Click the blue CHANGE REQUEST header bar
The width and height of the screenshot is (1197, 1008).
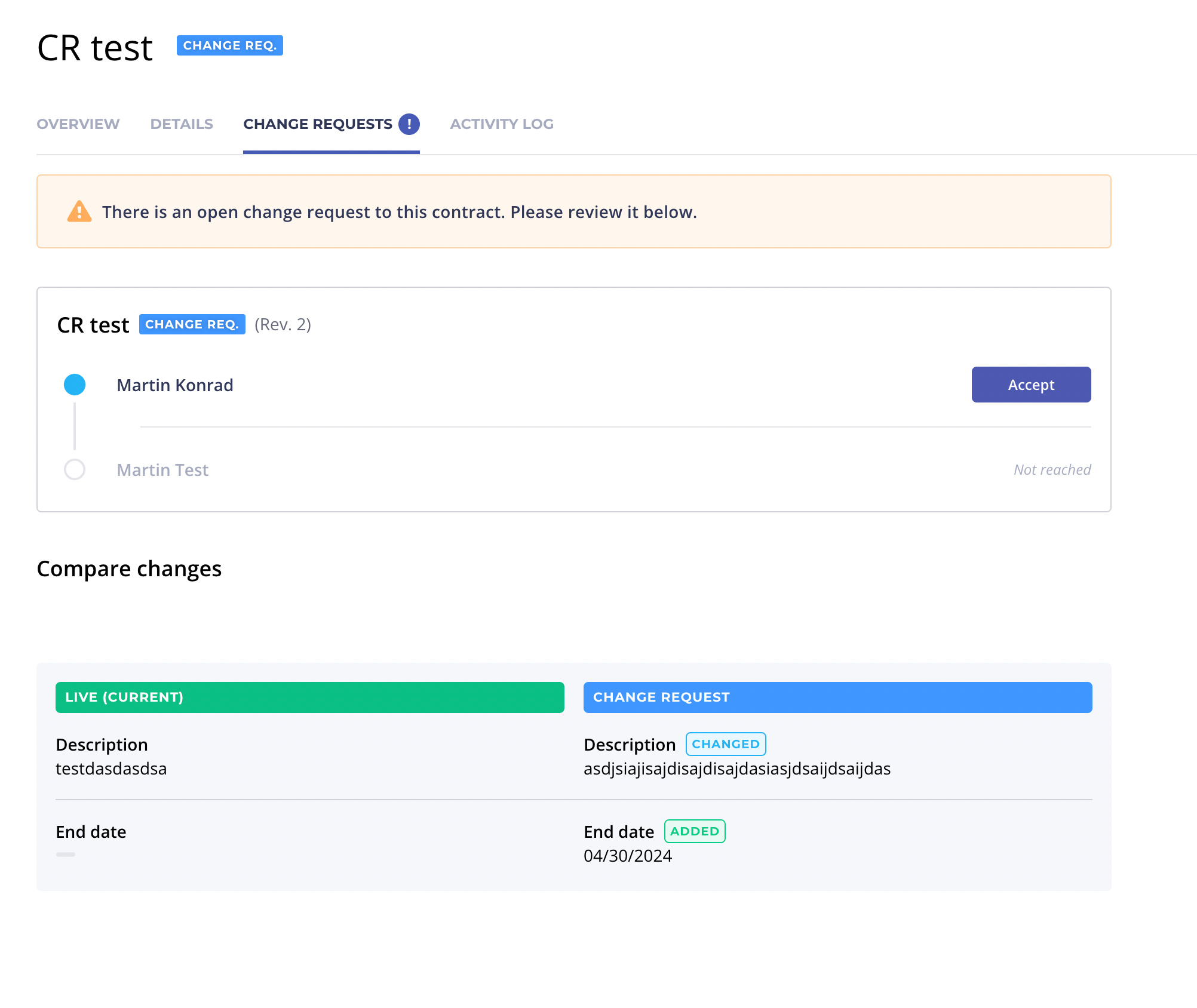click(x=837, y=697)
